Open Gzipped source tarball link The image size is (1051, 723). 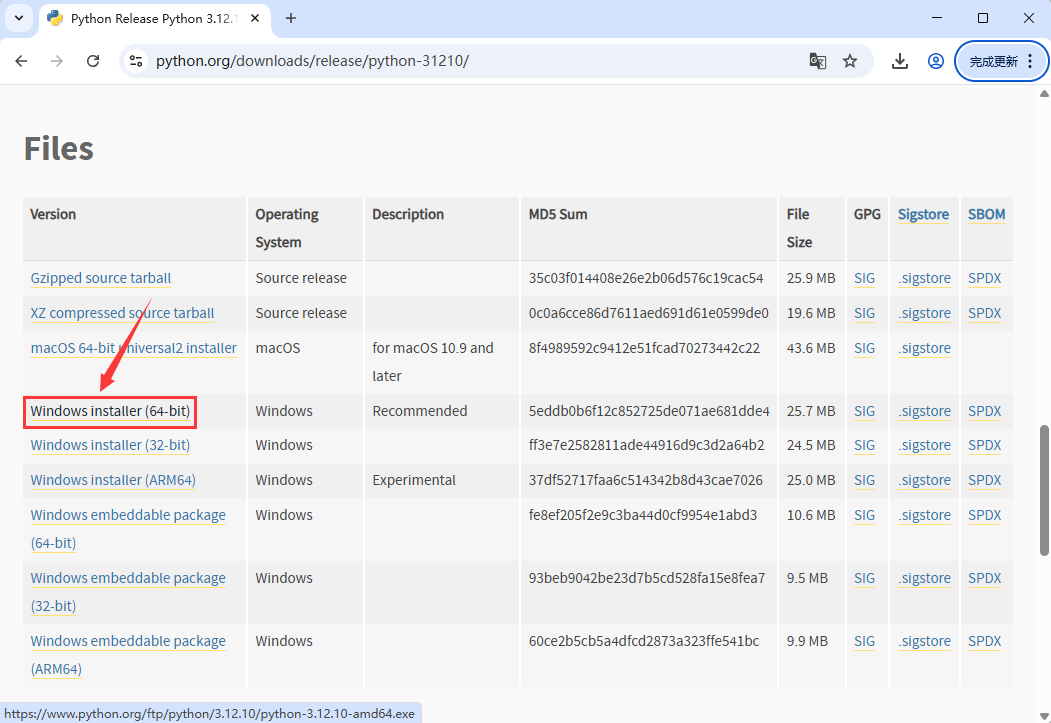[x=101, y=278]
